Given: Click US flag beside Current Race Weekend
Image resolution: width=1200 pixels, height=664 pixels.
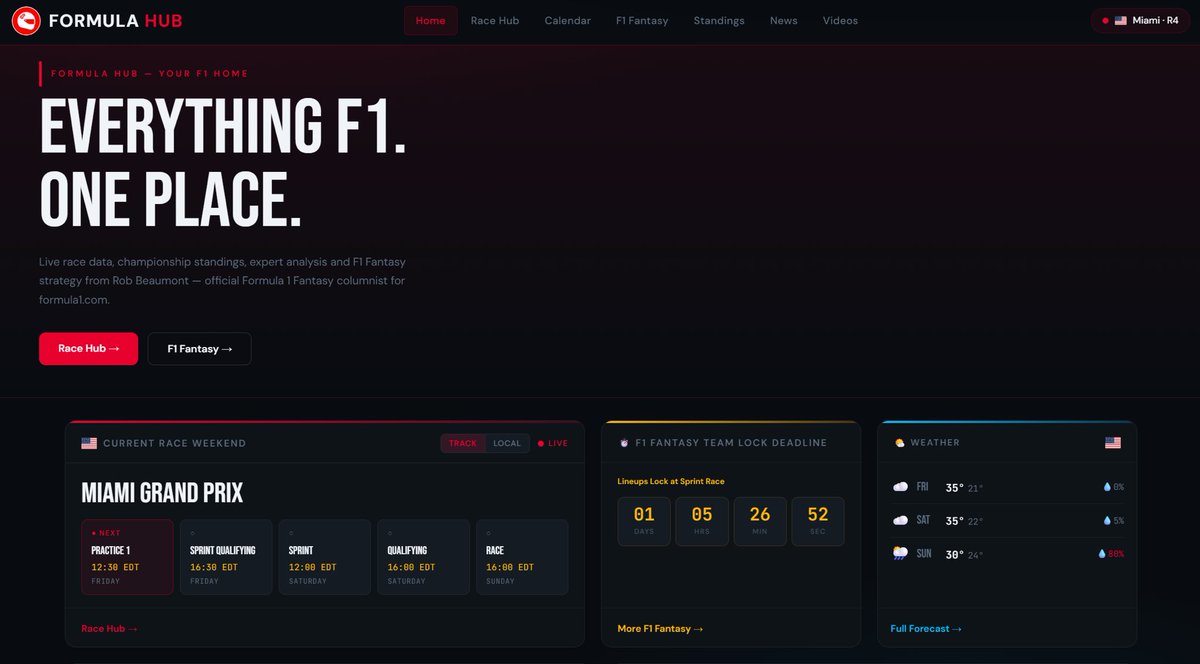Looking at the screenshot, I should point(89,443).
